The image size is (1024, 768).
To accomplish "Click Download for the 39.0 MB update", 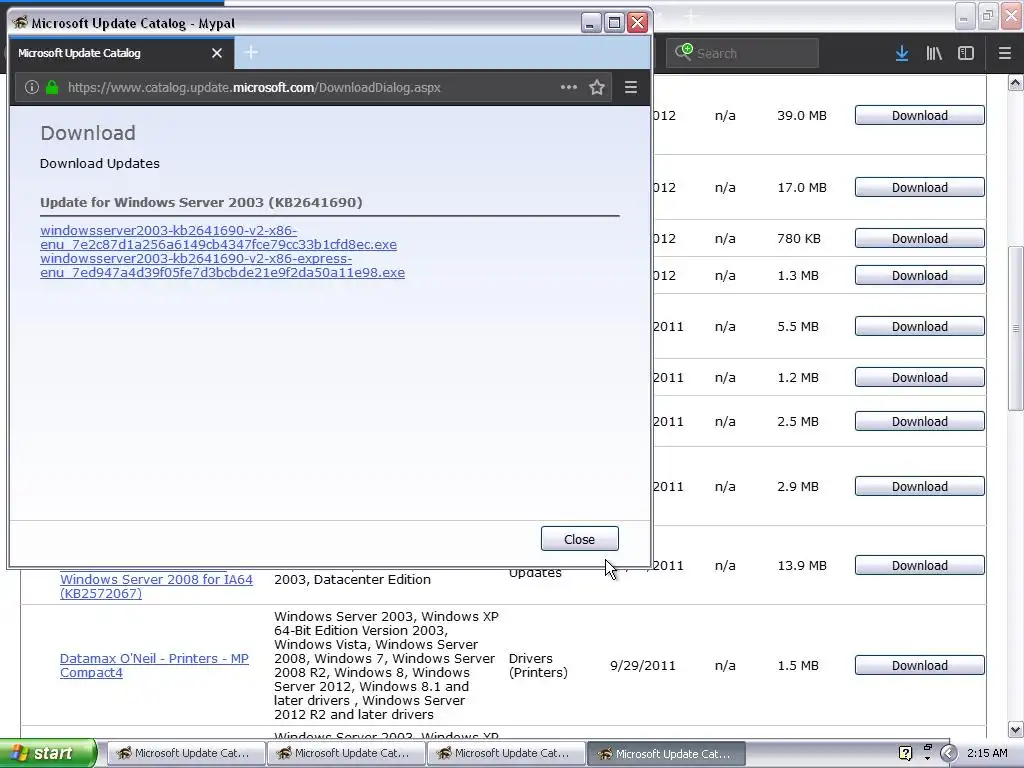I will (x=920, y=115).
